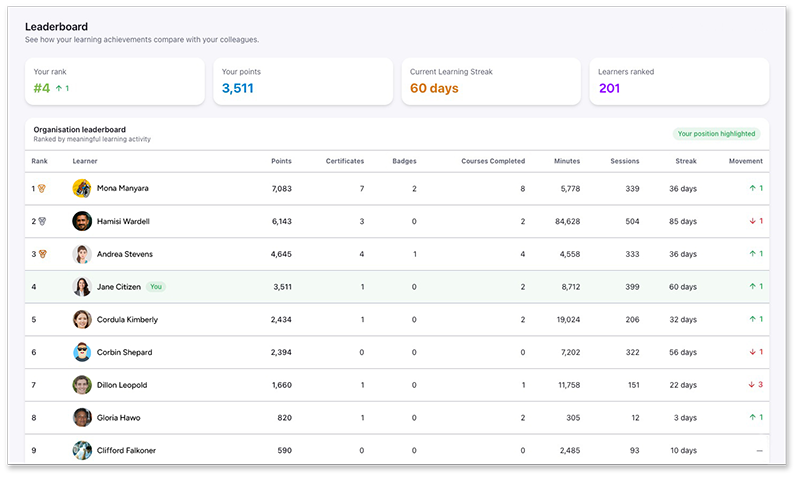Screen dimensions: 800x478
Task: Select the name Corbin Shepard
Action: tap(124, 352)
